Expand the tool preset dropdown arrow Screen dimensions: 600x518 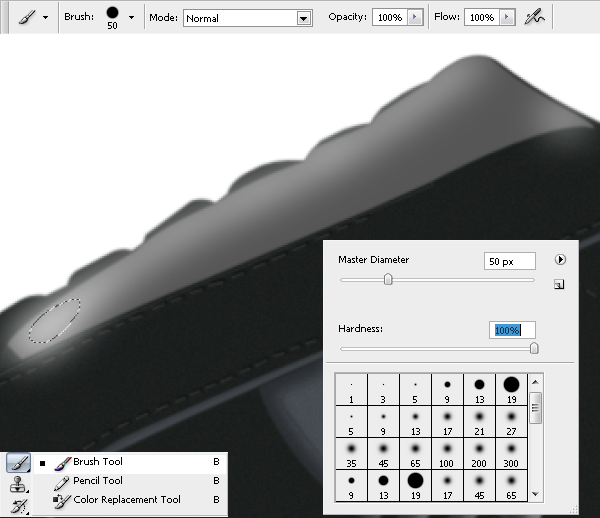click(x=46, y=17)
